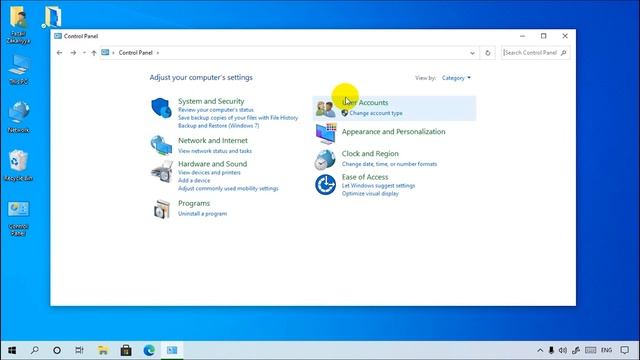Select the Recycle Bin desktop icon

coord(18,165)
